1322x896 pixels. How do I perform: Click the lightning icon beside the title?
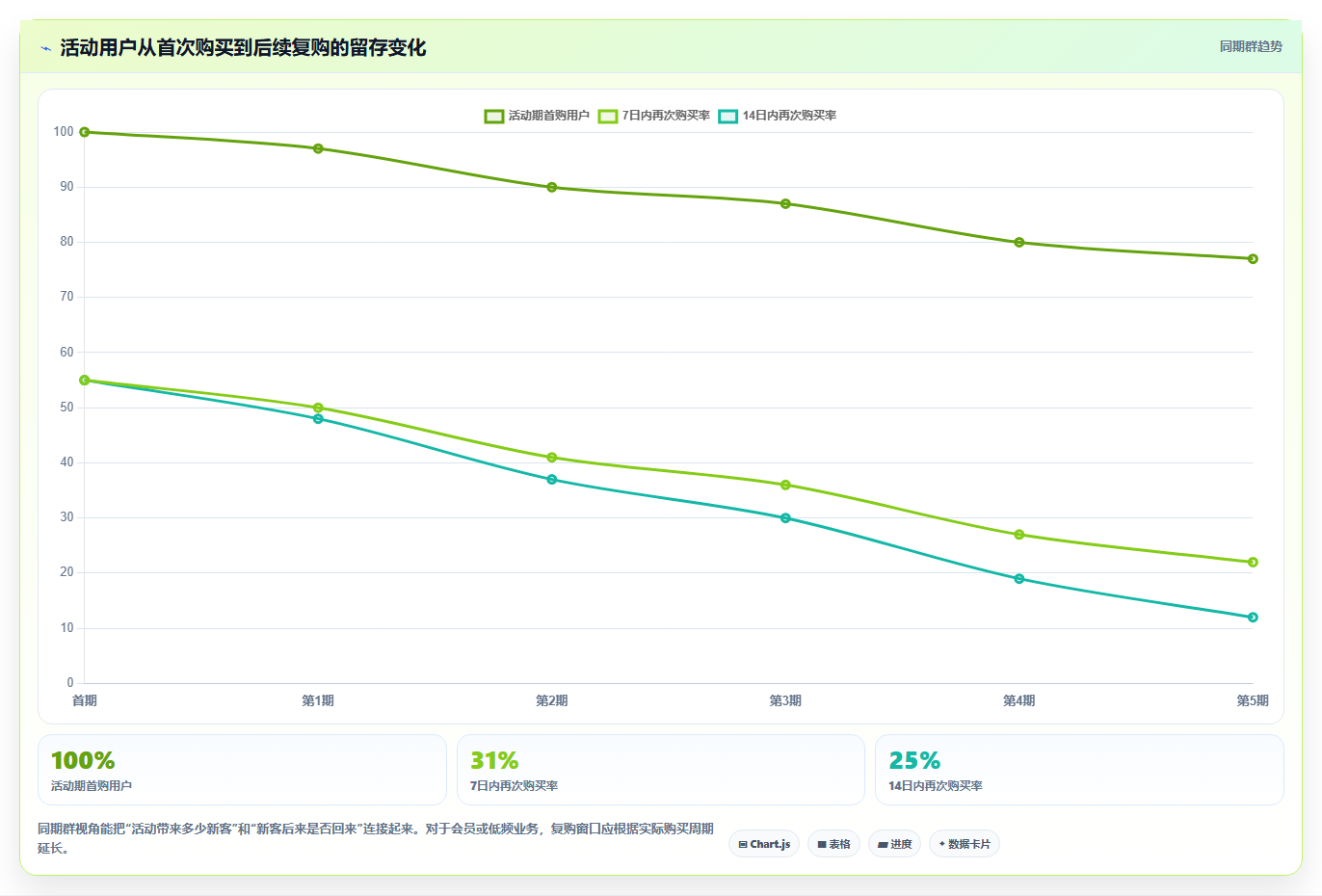(45, 48)
